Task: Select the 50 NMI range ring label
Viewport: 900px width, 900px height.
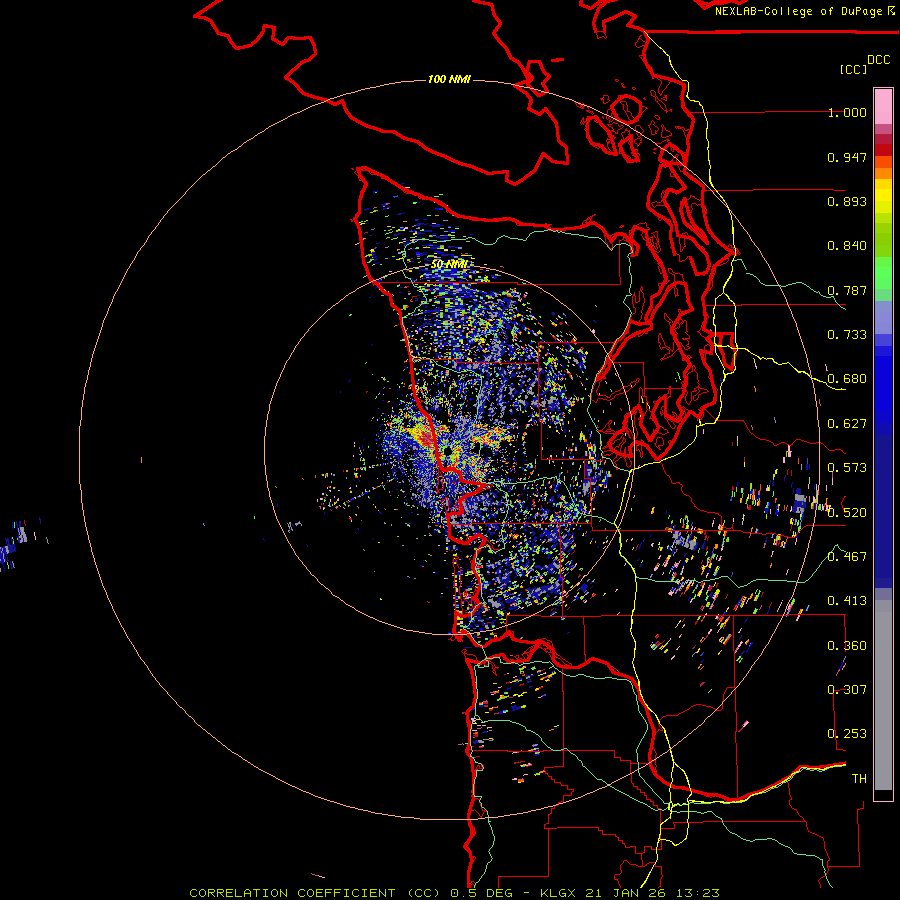Action: click(x=449, y=264)
